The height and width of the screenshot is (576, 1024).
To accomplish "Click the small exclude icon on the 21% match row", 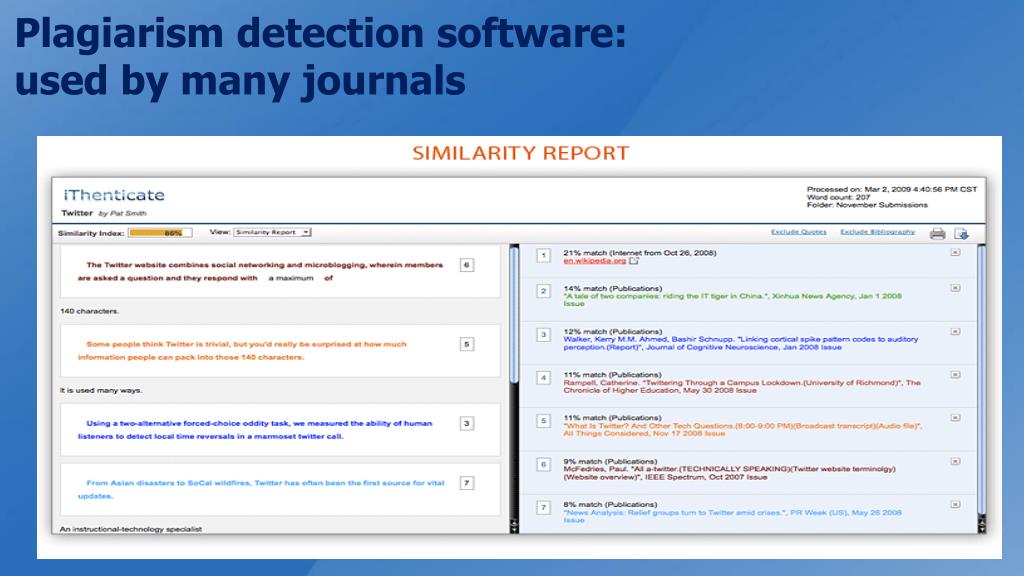I will tap(955, 252).
